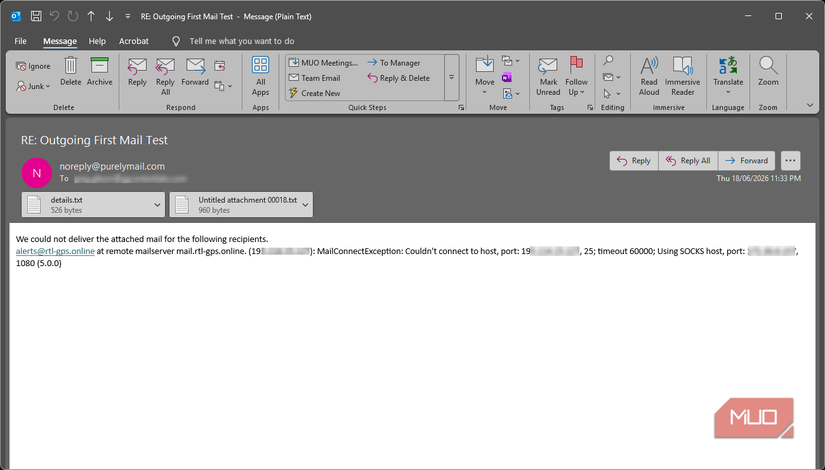Run the Team Email quick step
The height and width of the screenshot is (470, 825).
(315, 78)
